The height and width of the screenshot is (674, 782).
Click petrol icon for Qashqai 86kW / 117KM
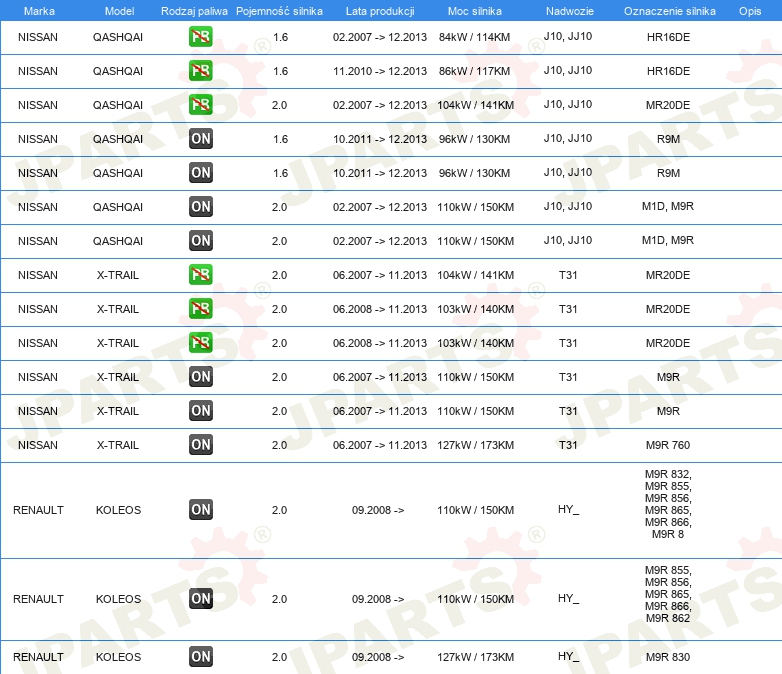click(x=200, y=71)
